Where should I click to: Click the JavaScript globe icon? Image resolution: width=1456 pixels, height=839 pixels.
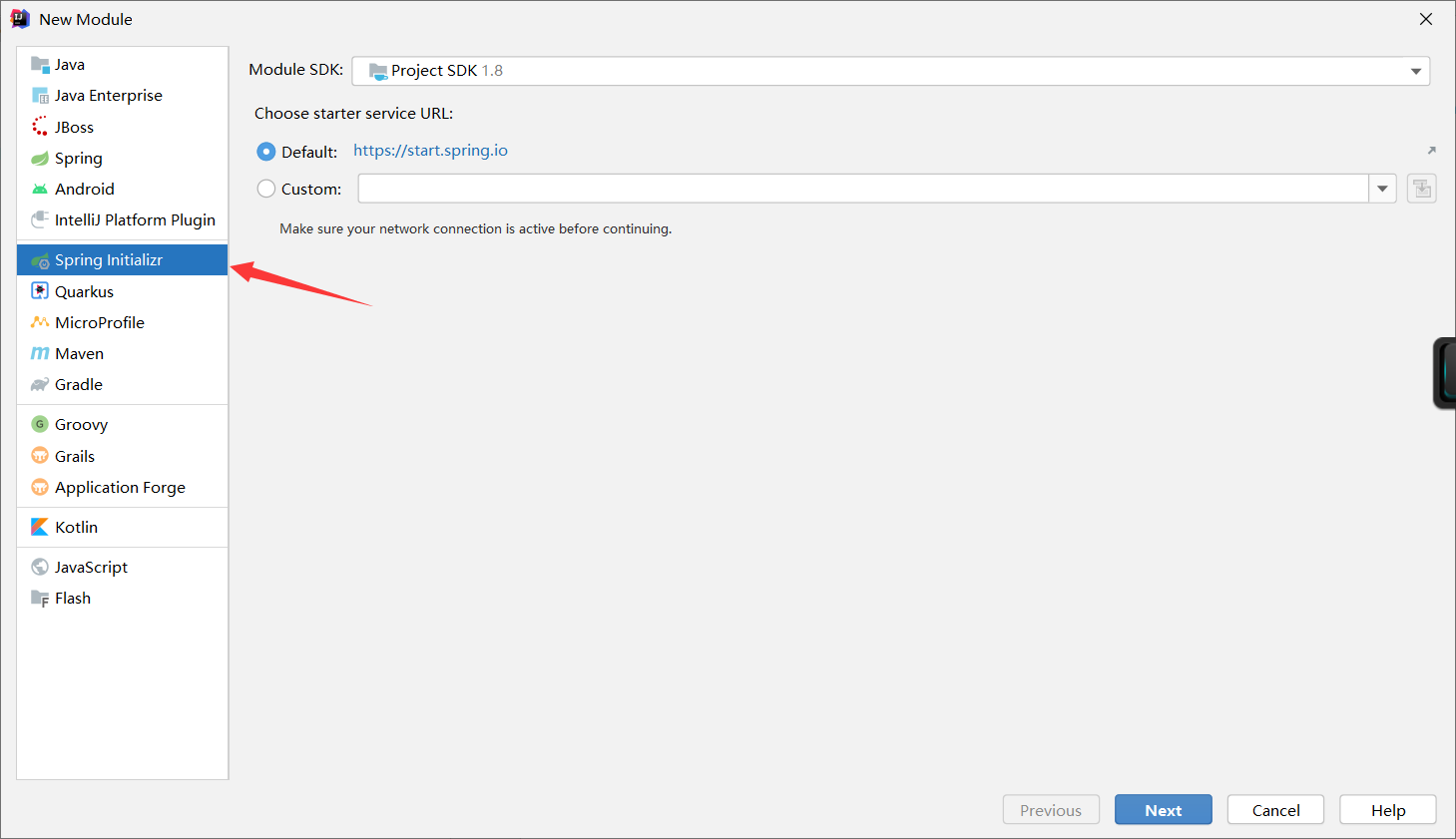click(x=40, y=567)
